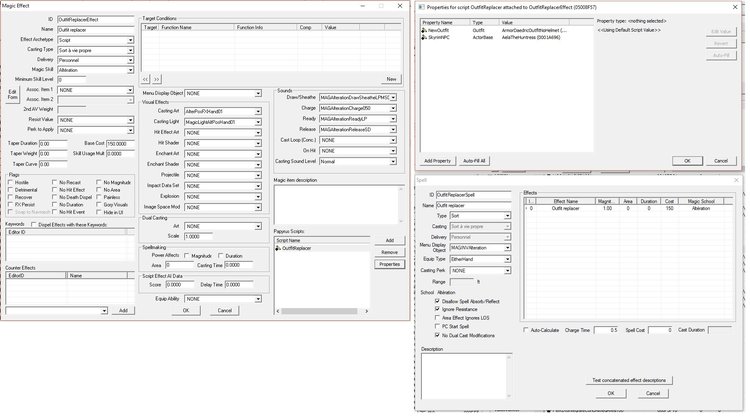
Task: Click the Effect Name column header
Action: tap(566, 201)
